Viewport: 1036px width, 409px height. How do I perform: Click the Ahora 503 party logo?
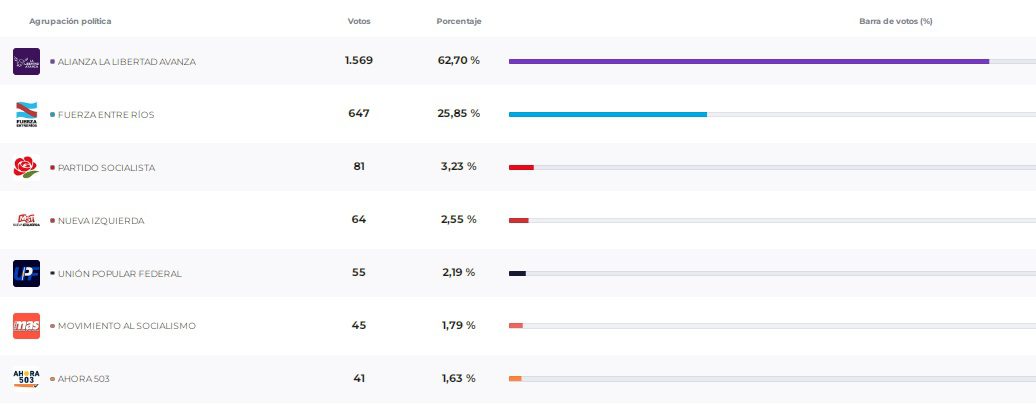pyautogui.click(x=26, y=378)
